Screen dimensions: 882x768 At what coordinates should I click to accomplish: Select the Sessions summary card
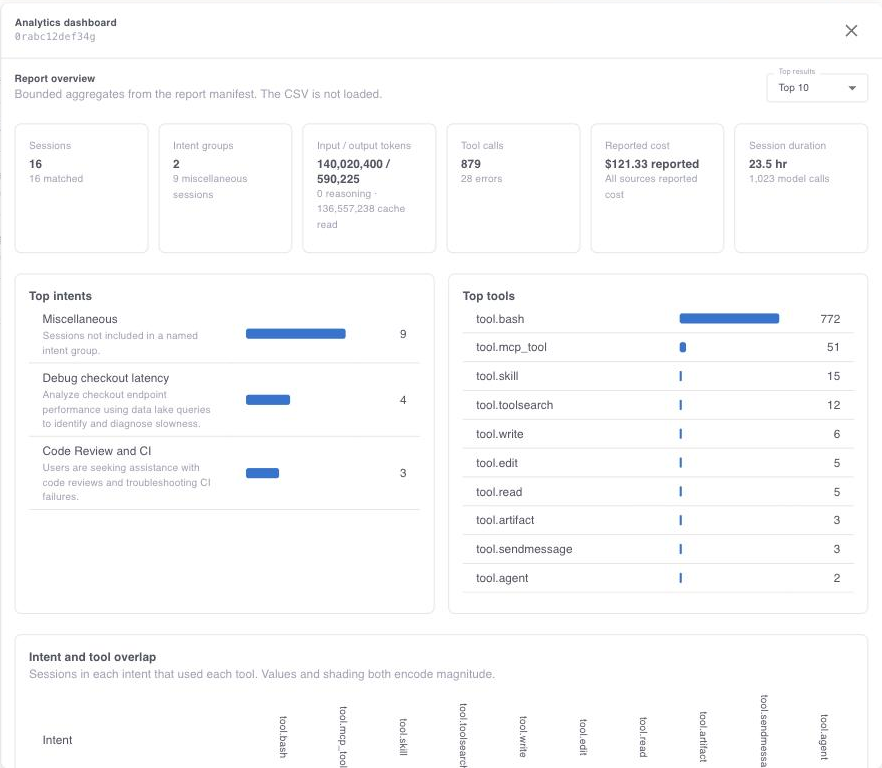(x=82, y=188)
